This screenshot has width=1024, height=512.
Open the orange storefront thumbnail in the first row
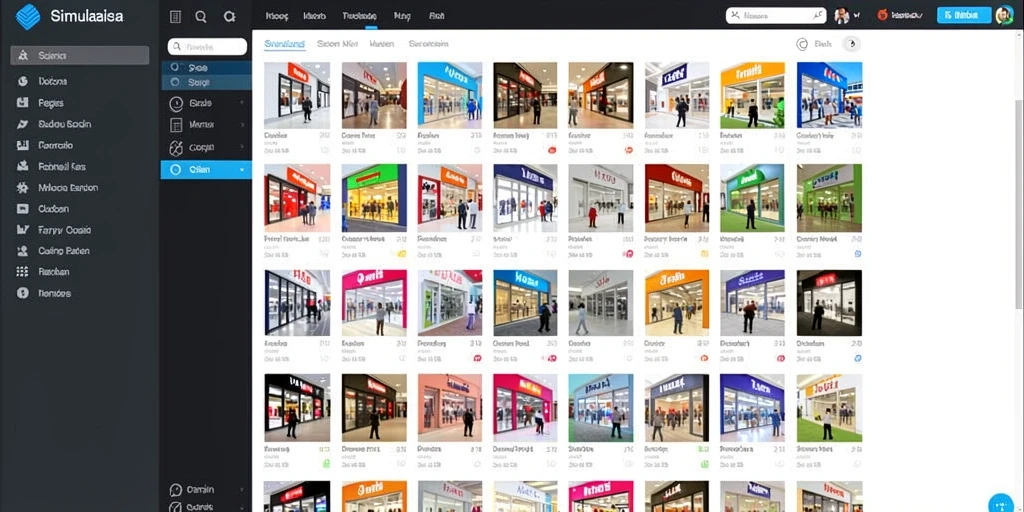tap(752, 95)
